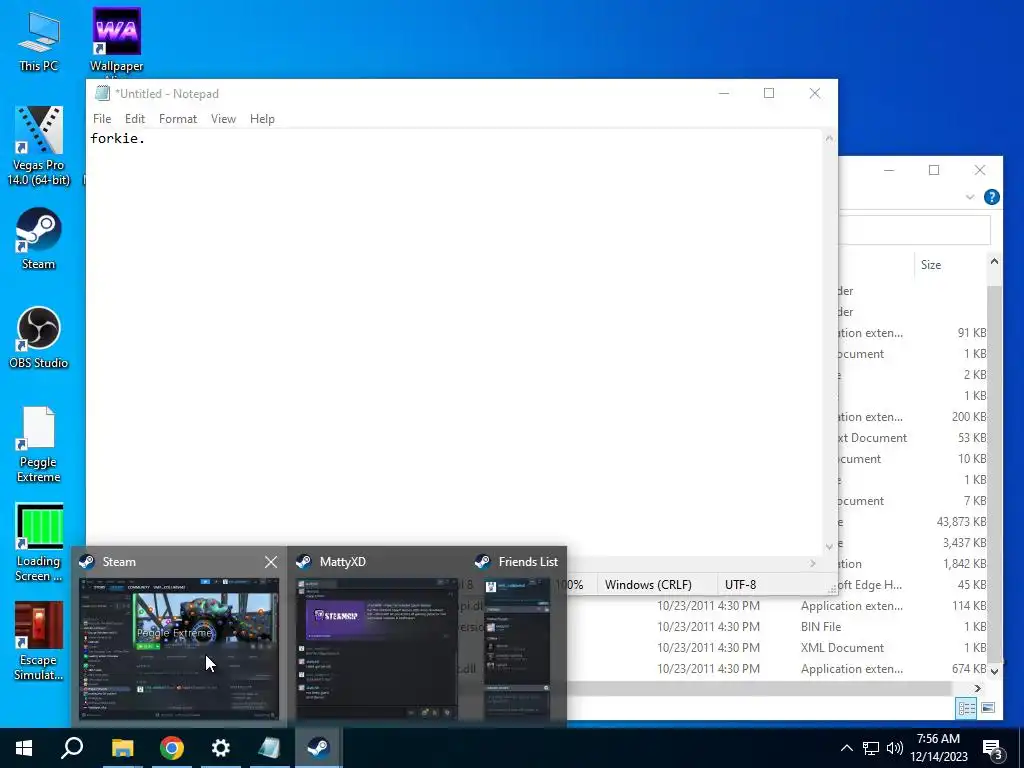1024x768 pixels.
Task: Select the Friends List preview thumbnail
Action: (517, 648)
